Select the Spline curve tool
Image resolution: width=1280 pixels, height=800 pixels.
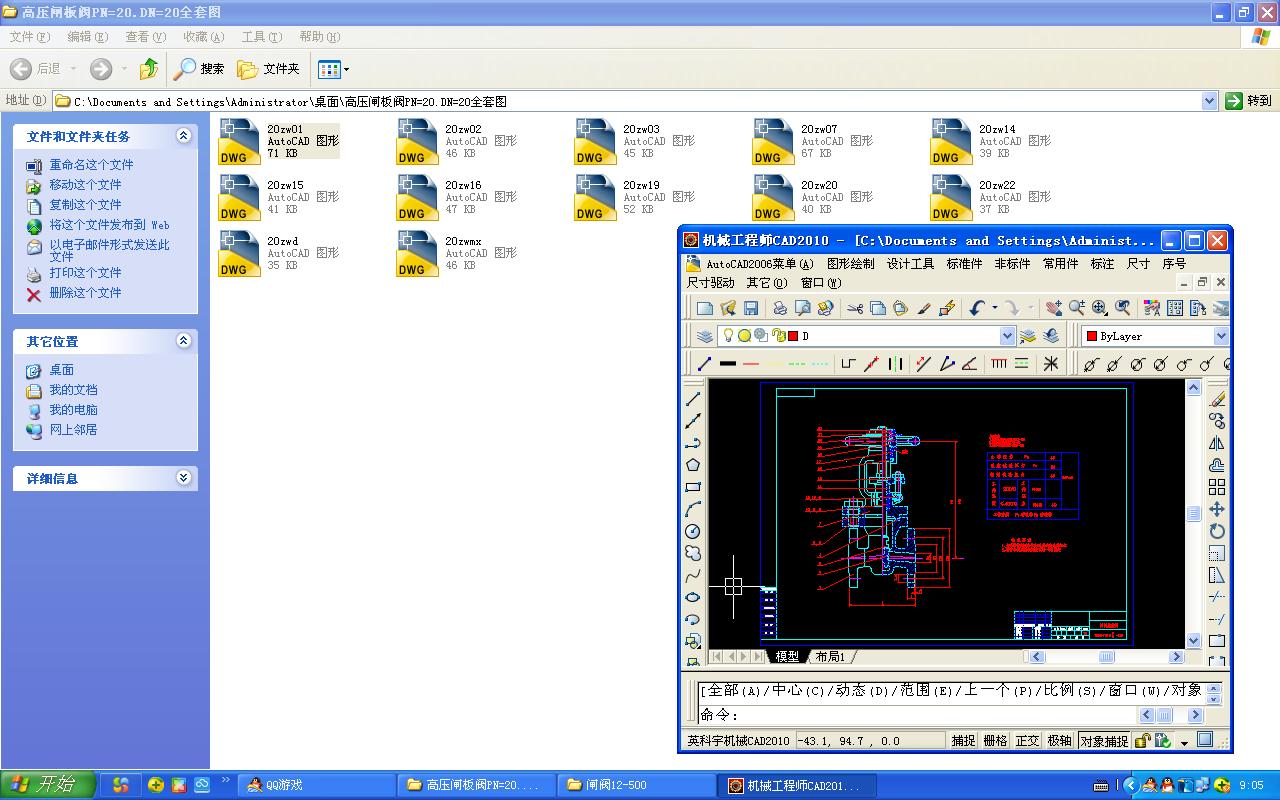pos(693,575)
